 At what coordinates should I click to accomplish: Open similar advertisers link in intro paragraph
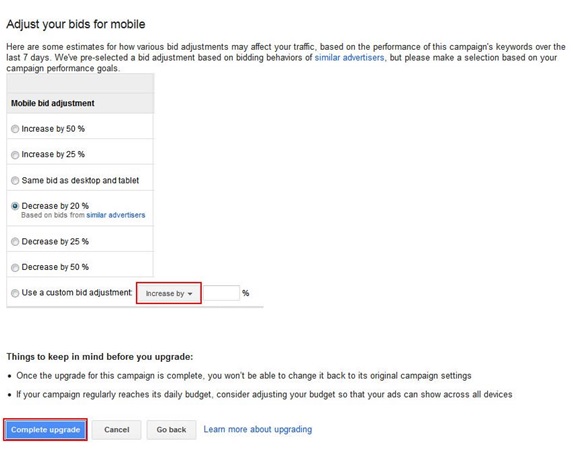click(349, 58)
